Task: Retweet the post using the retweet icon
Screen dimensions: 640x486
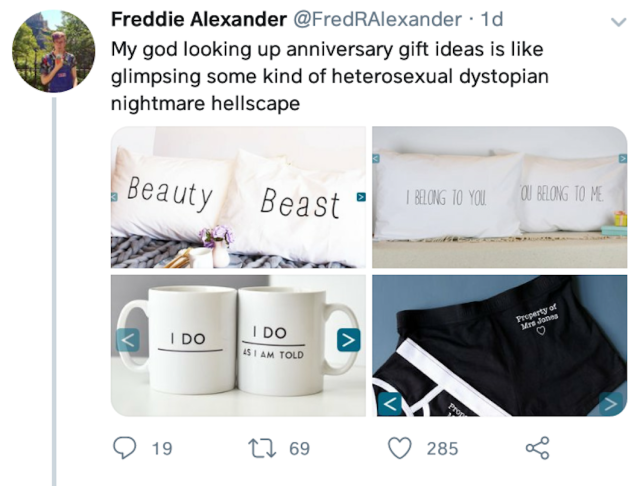Action: click(262, 448)
